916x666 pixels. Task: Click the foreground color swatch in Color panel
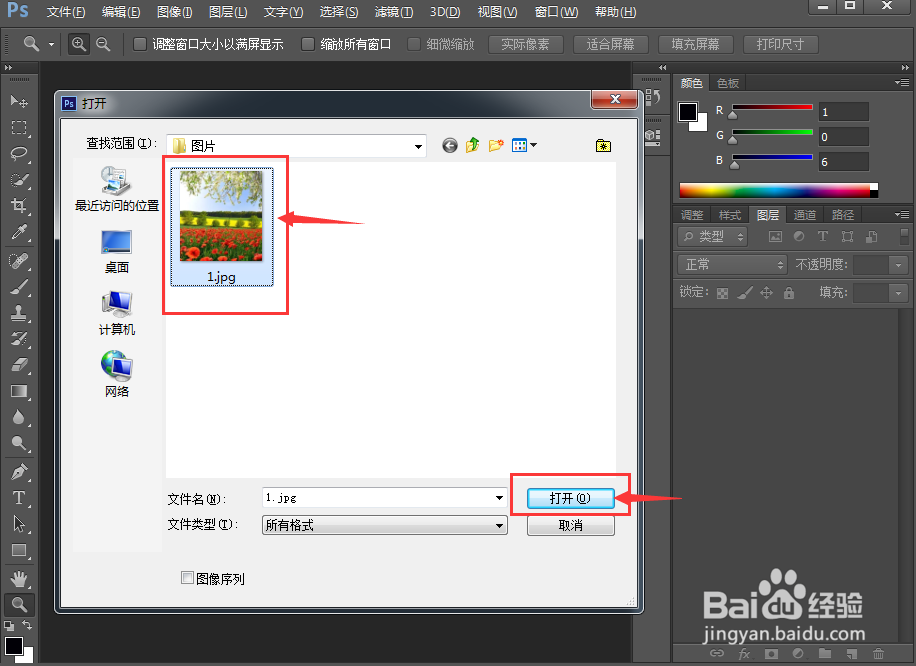[688, 112]
